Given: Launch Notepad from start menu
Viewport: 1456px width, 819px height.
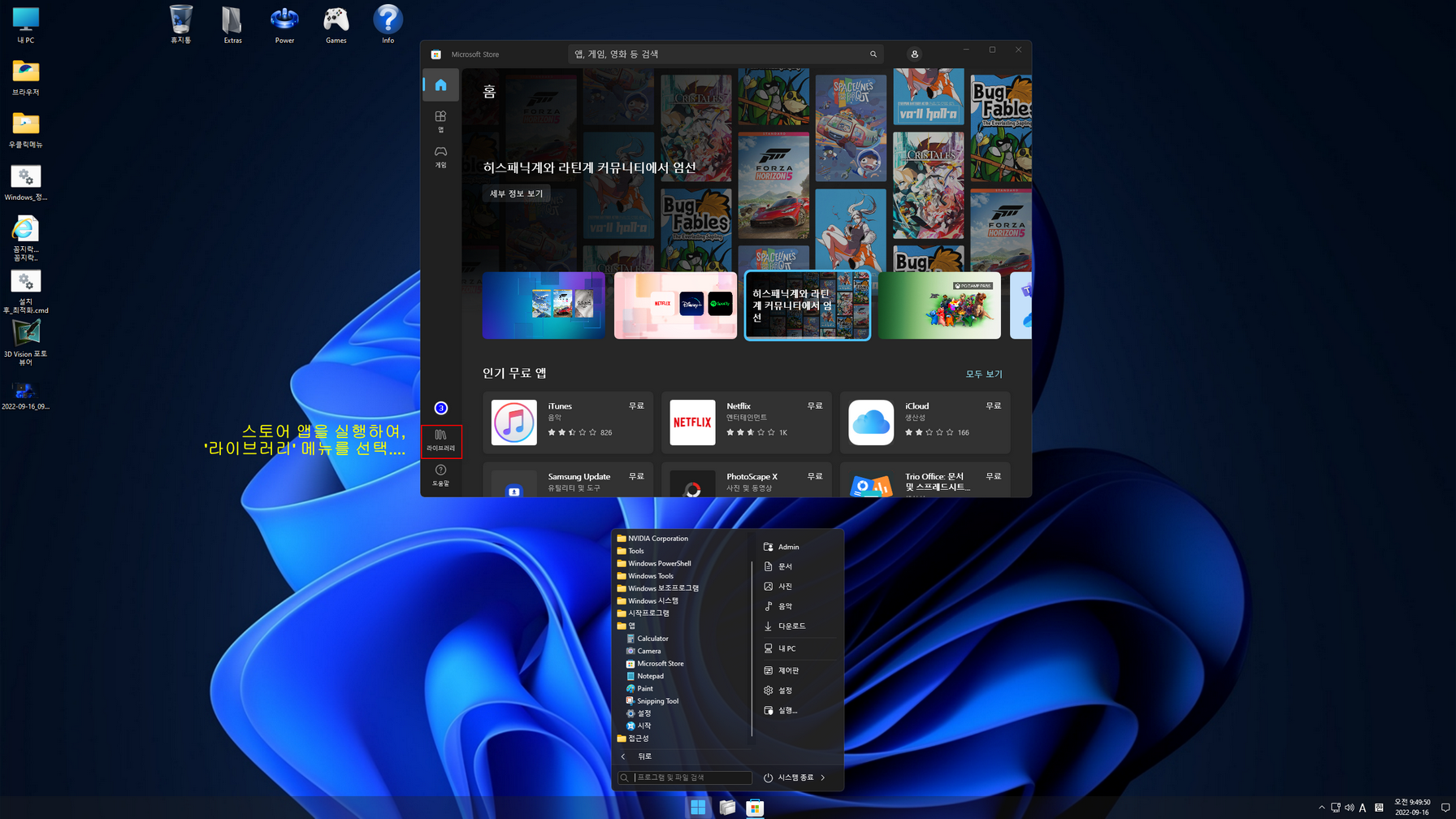Looking at the screenshot, I should [x=645, y=676].
